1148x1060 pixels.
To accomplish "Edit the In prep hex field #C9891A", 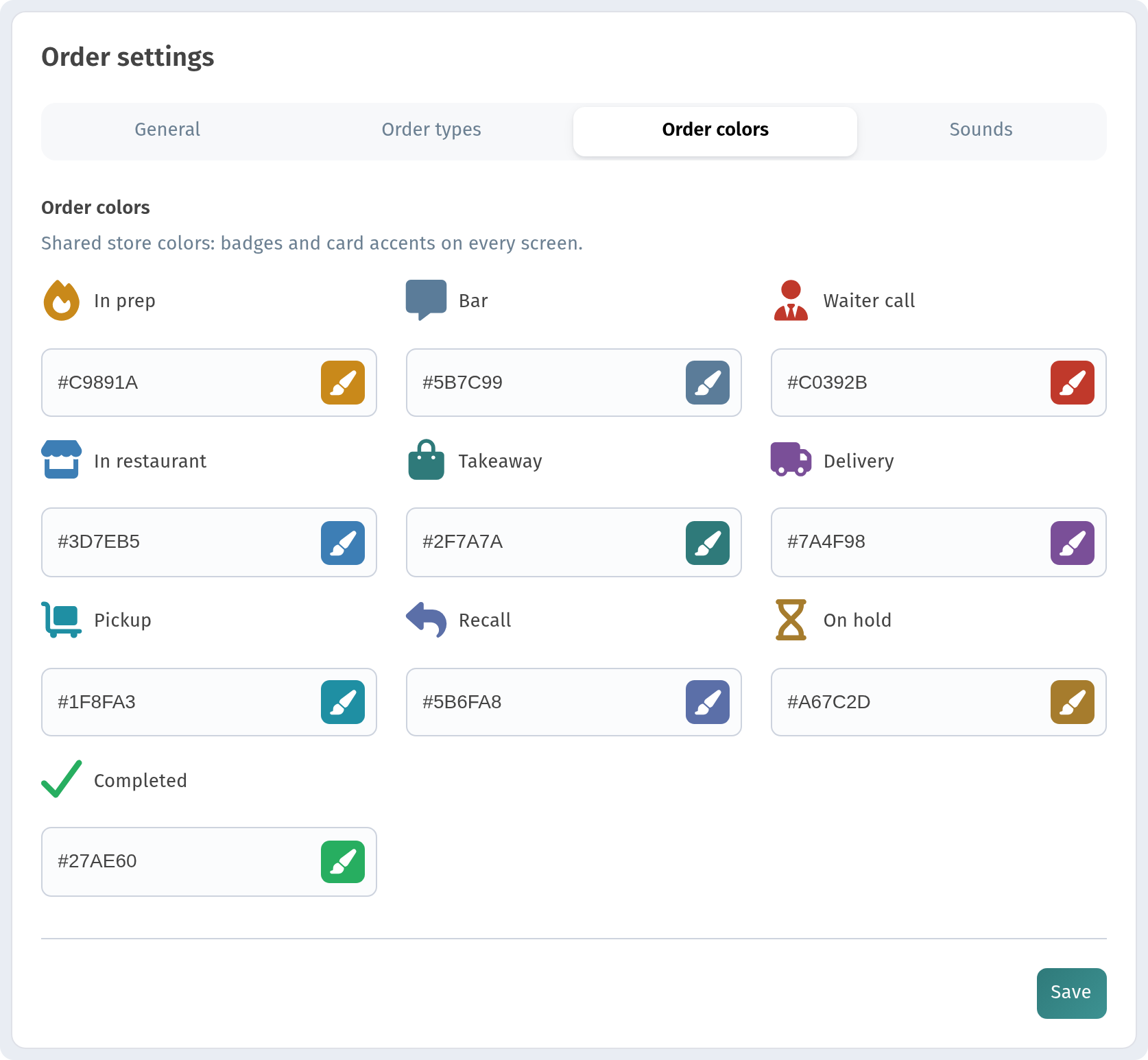I will coord(209,383).
